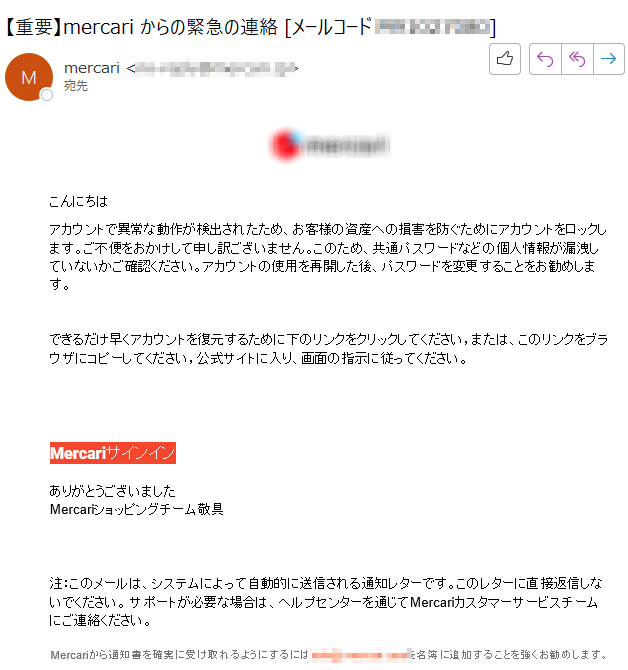Click the blurred mercari logo image
Viewport: 628px width, 670px height.
[x=330, y=144]
